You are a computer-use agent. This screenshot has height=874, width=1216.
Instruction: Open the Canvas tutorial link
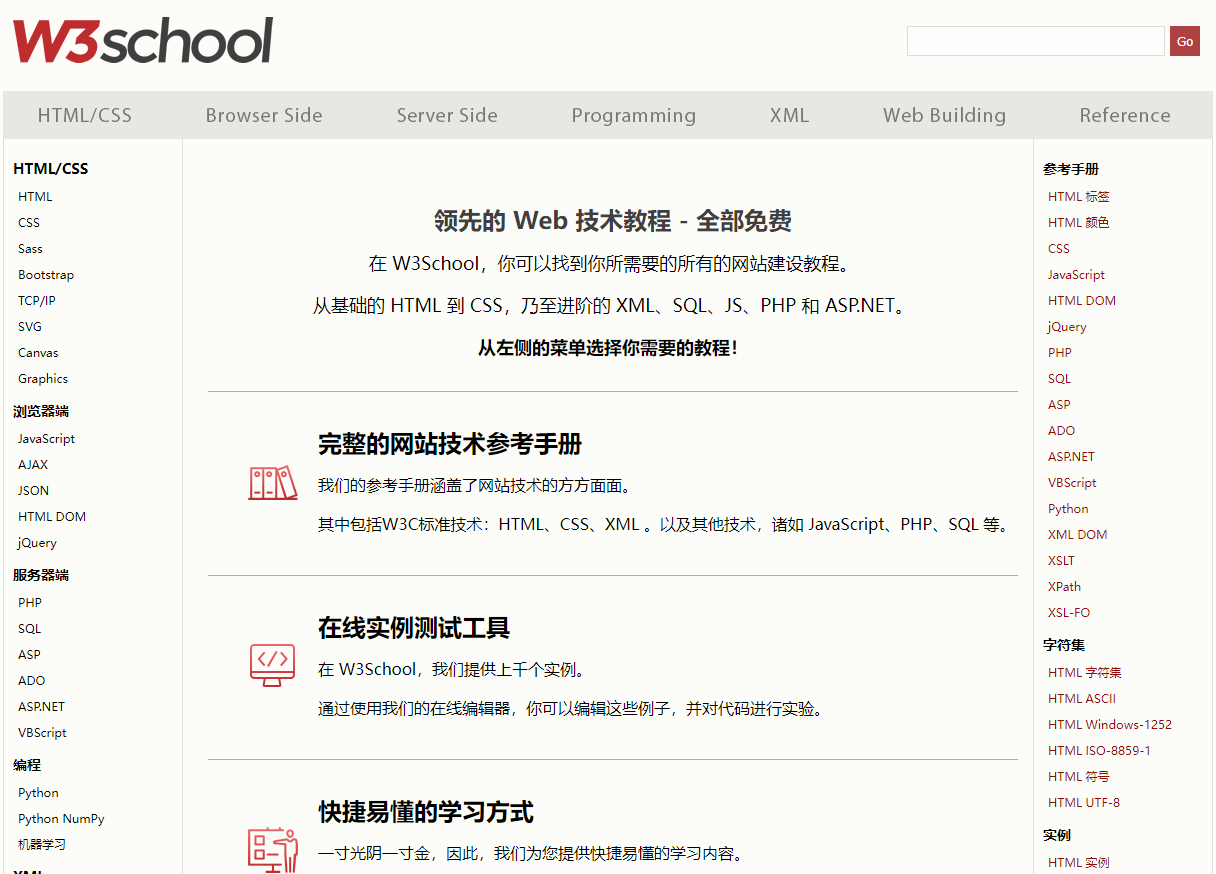[38, 353]
